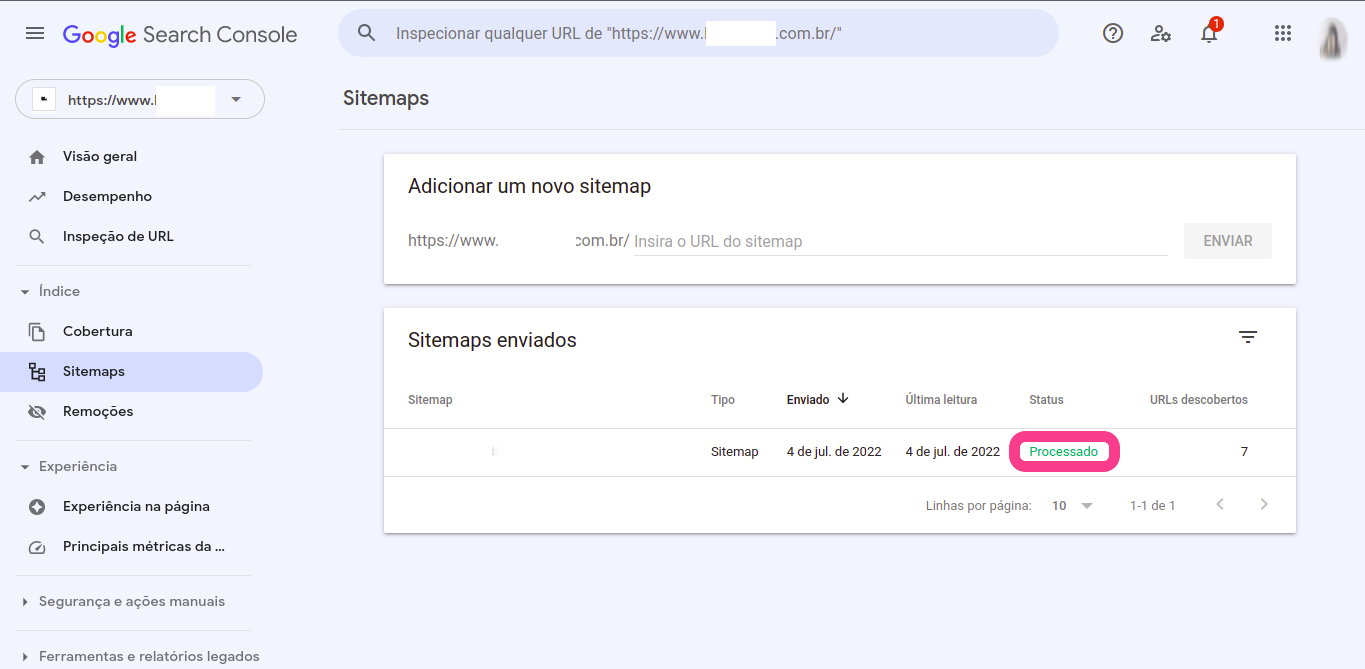Click the Status column header
Screen dimensions: 1365x669
point(1046,400)
